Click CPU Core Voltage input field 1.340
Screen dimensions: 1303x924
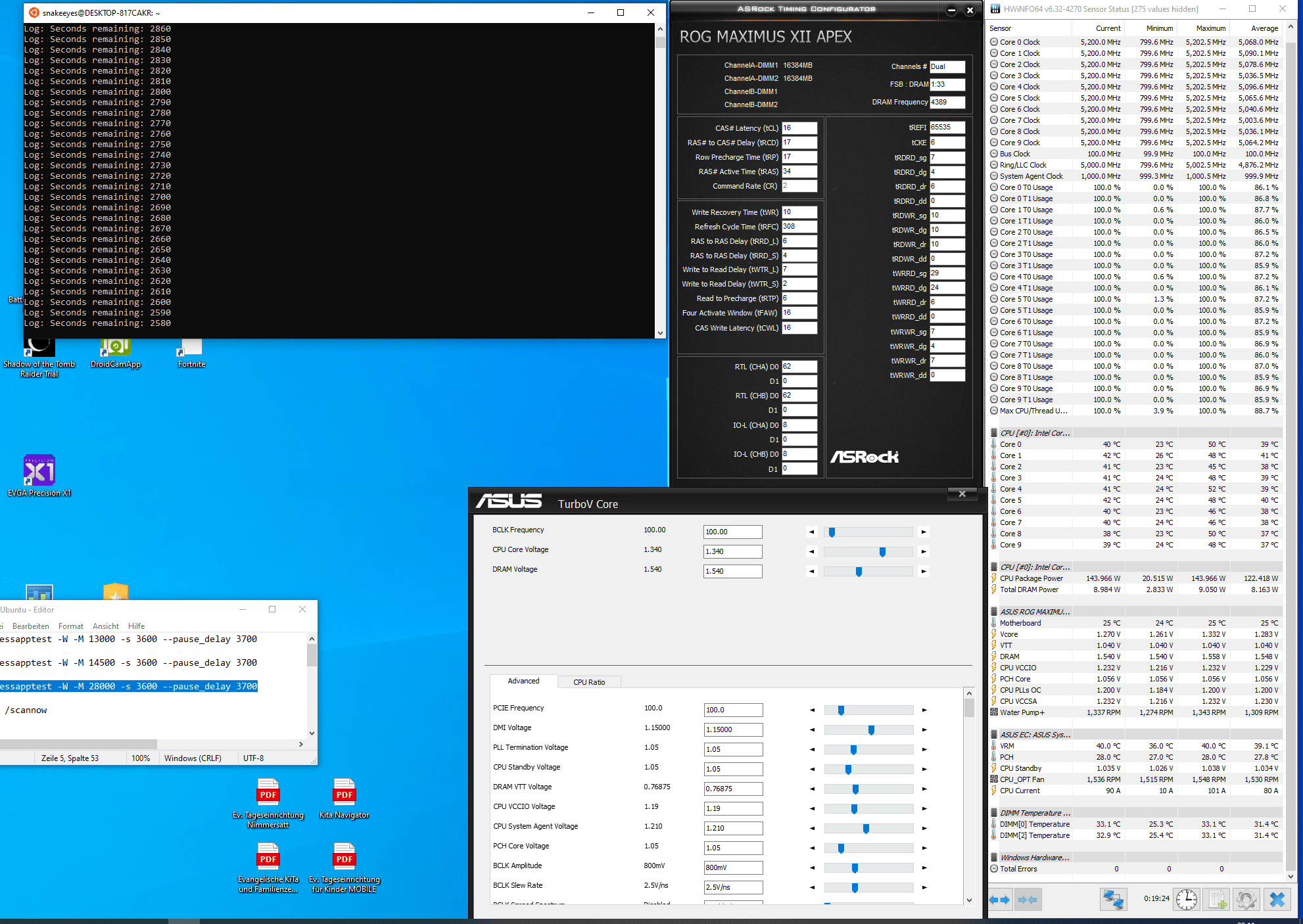(733, 552)
